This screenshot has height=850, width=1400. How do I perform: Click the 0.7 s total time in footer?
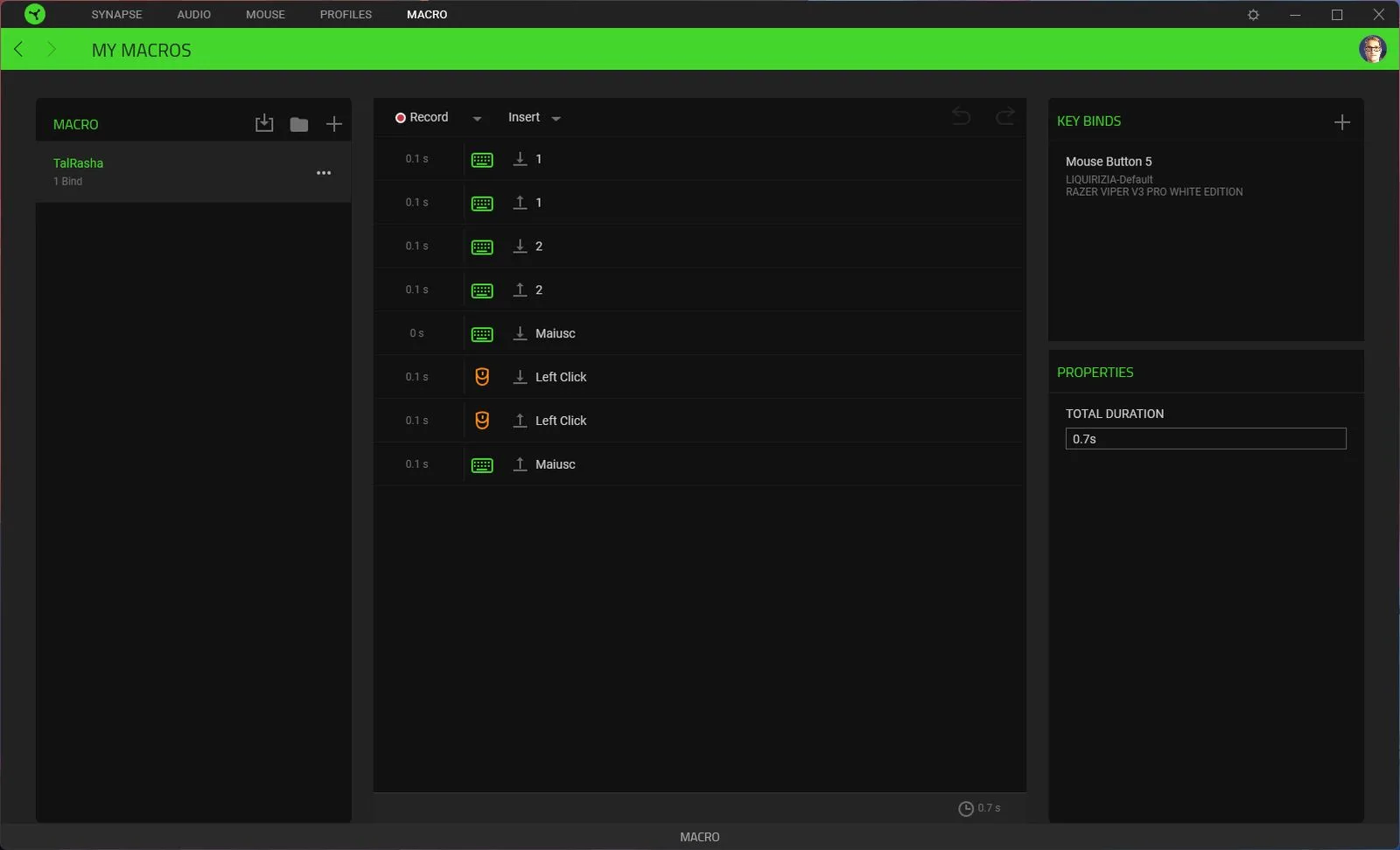tap(989, 808)
